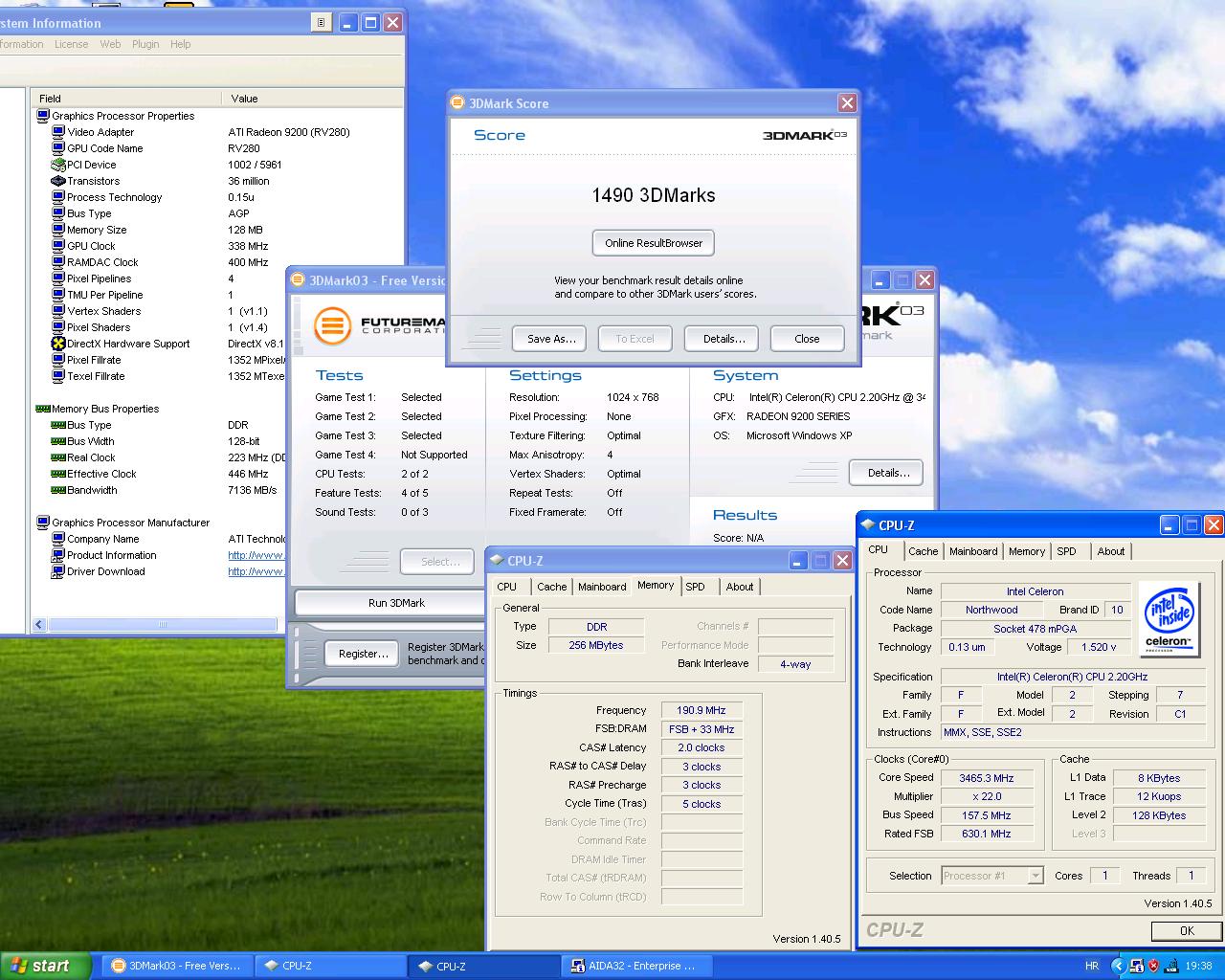Select the GPU Code Name icon

coord(58,148)
